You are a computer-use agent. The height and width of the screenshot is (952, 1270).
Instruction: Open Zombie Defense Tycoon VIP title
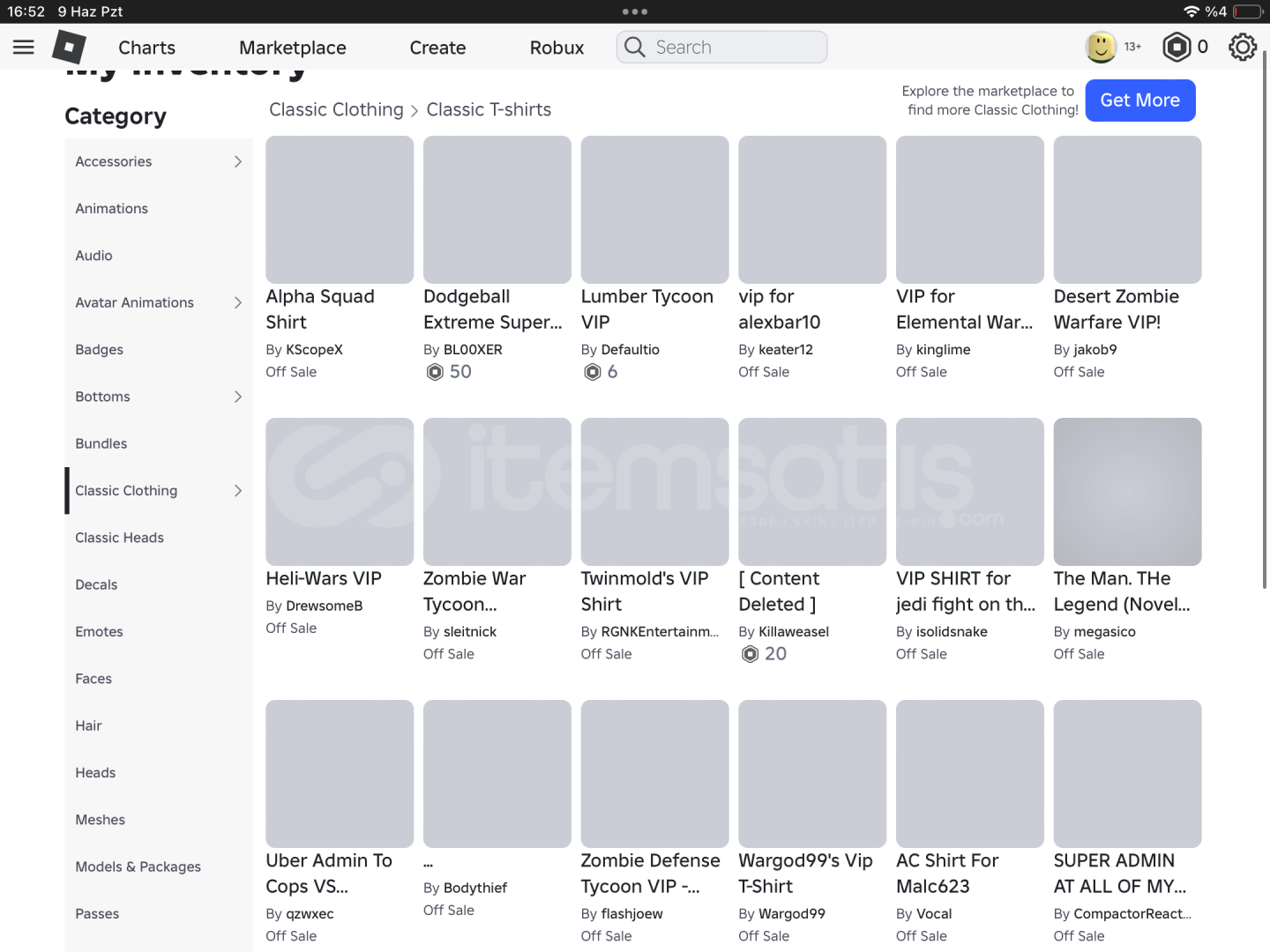point(650,874)
